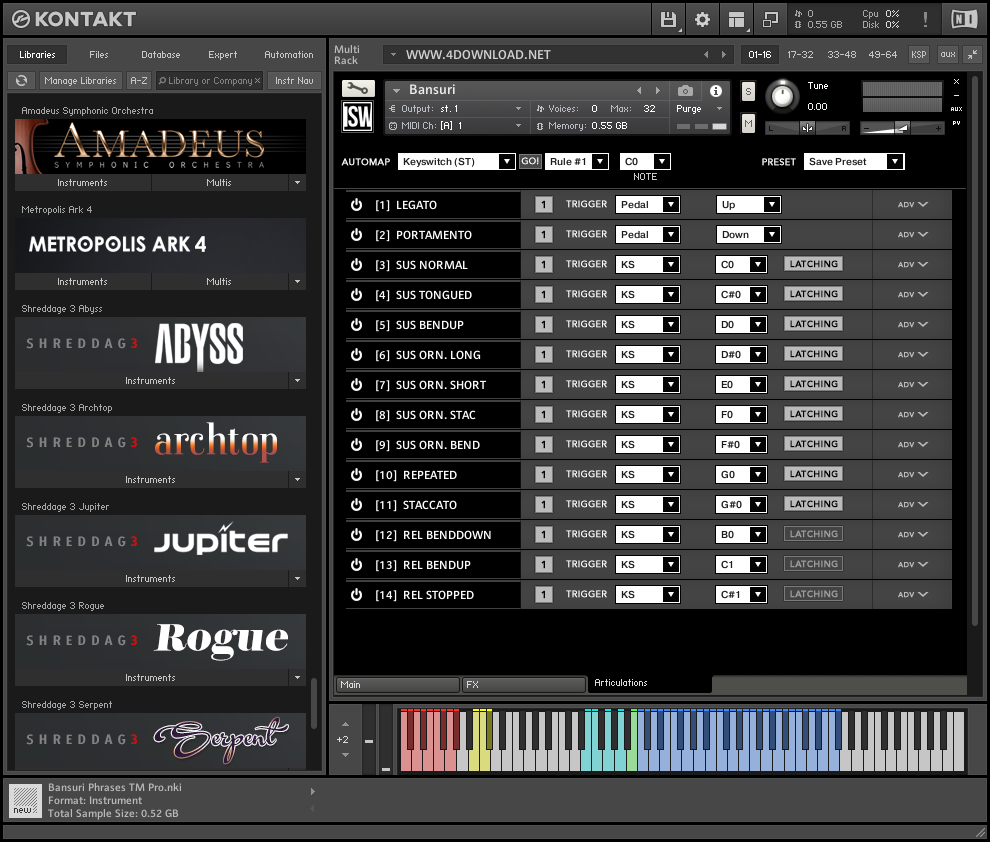Open the instrument info icon
The height and width of the screenshot is (842, 990).
(715, 91)
